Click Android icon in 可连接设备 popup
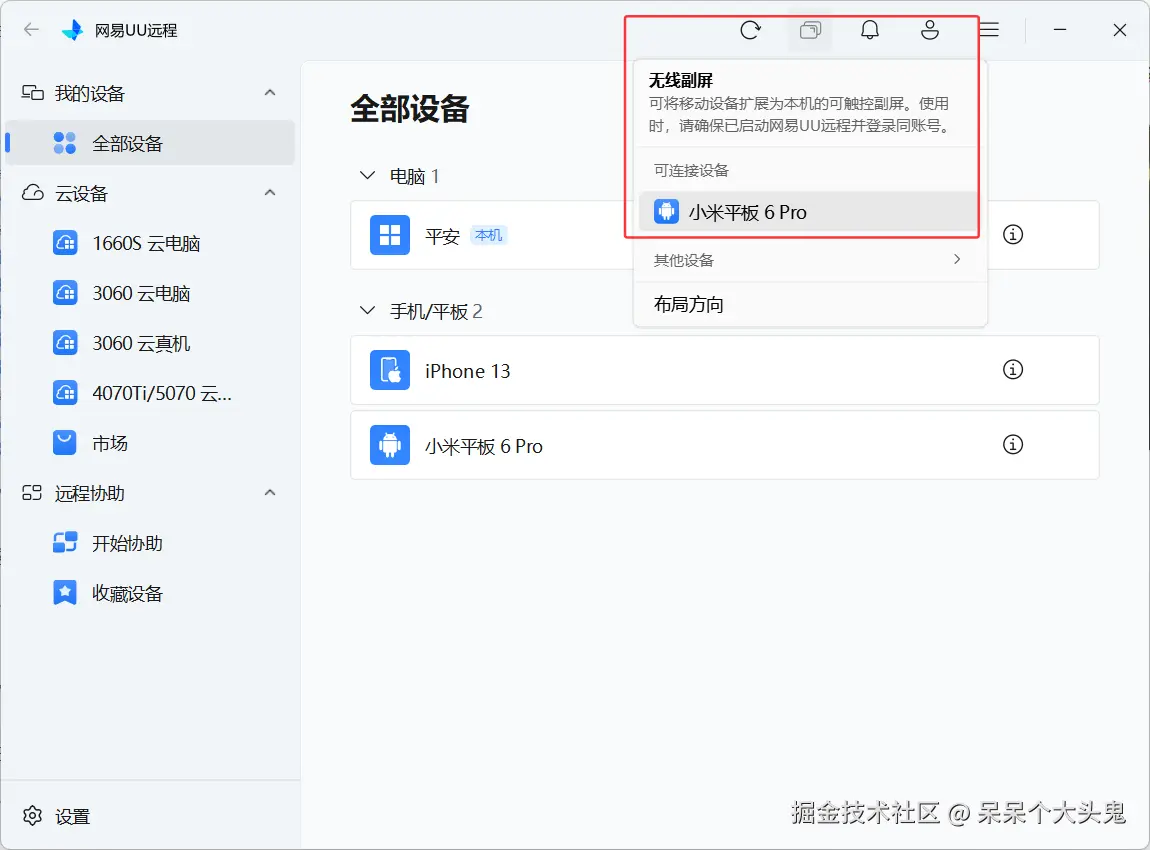 pos(666,212)
